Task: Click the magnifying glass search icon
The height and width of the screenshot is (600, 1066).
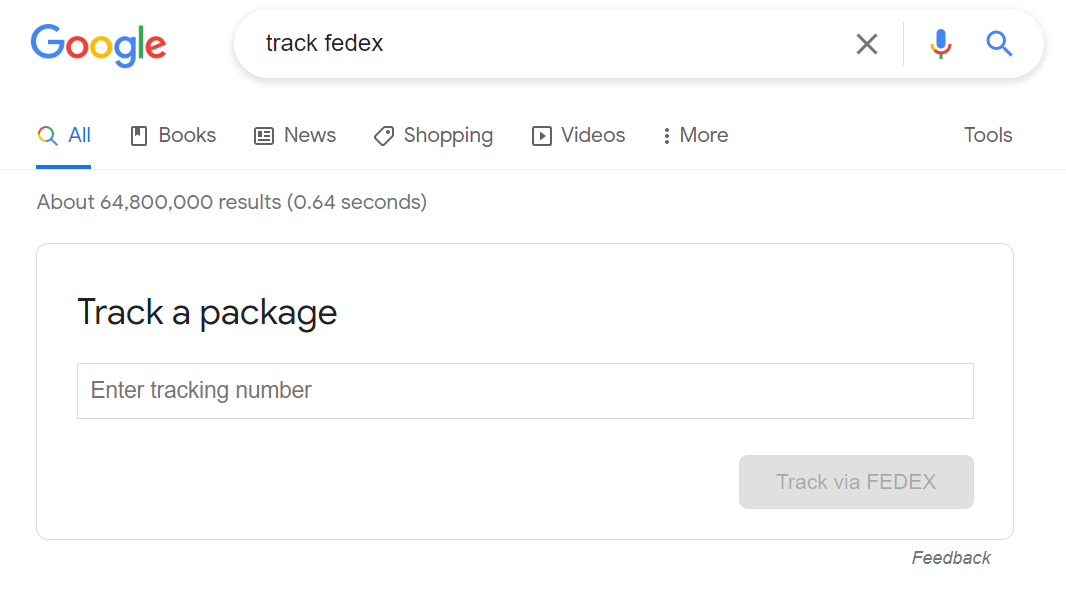Action: [999, 44]
